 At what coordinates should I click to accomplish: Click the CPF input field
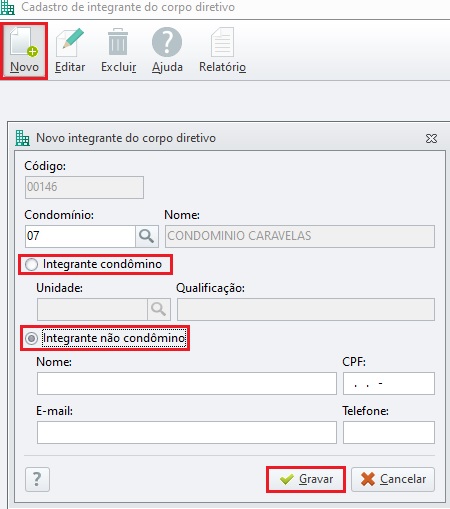(x=389, y=383)
